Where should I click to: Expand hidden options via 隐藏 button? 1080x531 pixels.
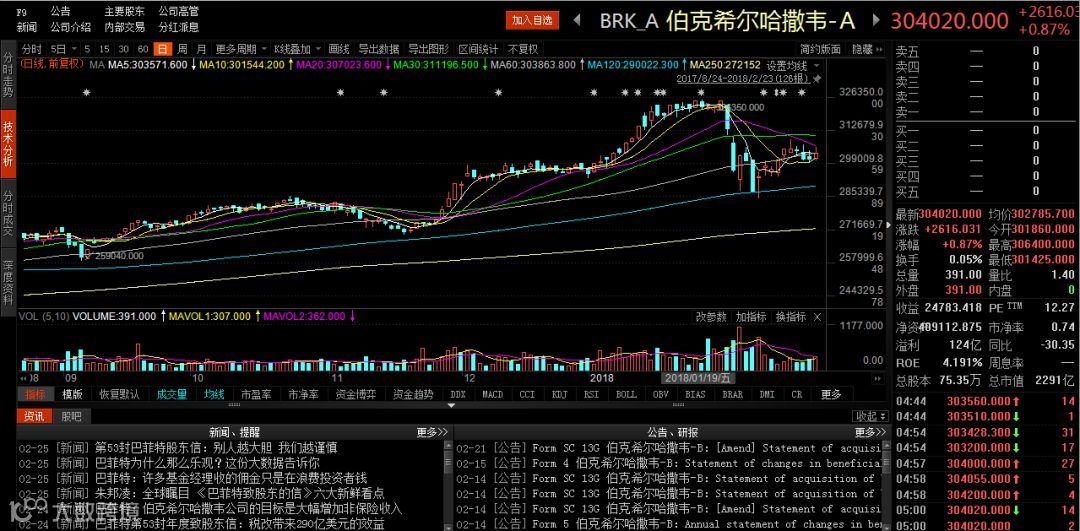pyautogui.click(x=866, y=50)
